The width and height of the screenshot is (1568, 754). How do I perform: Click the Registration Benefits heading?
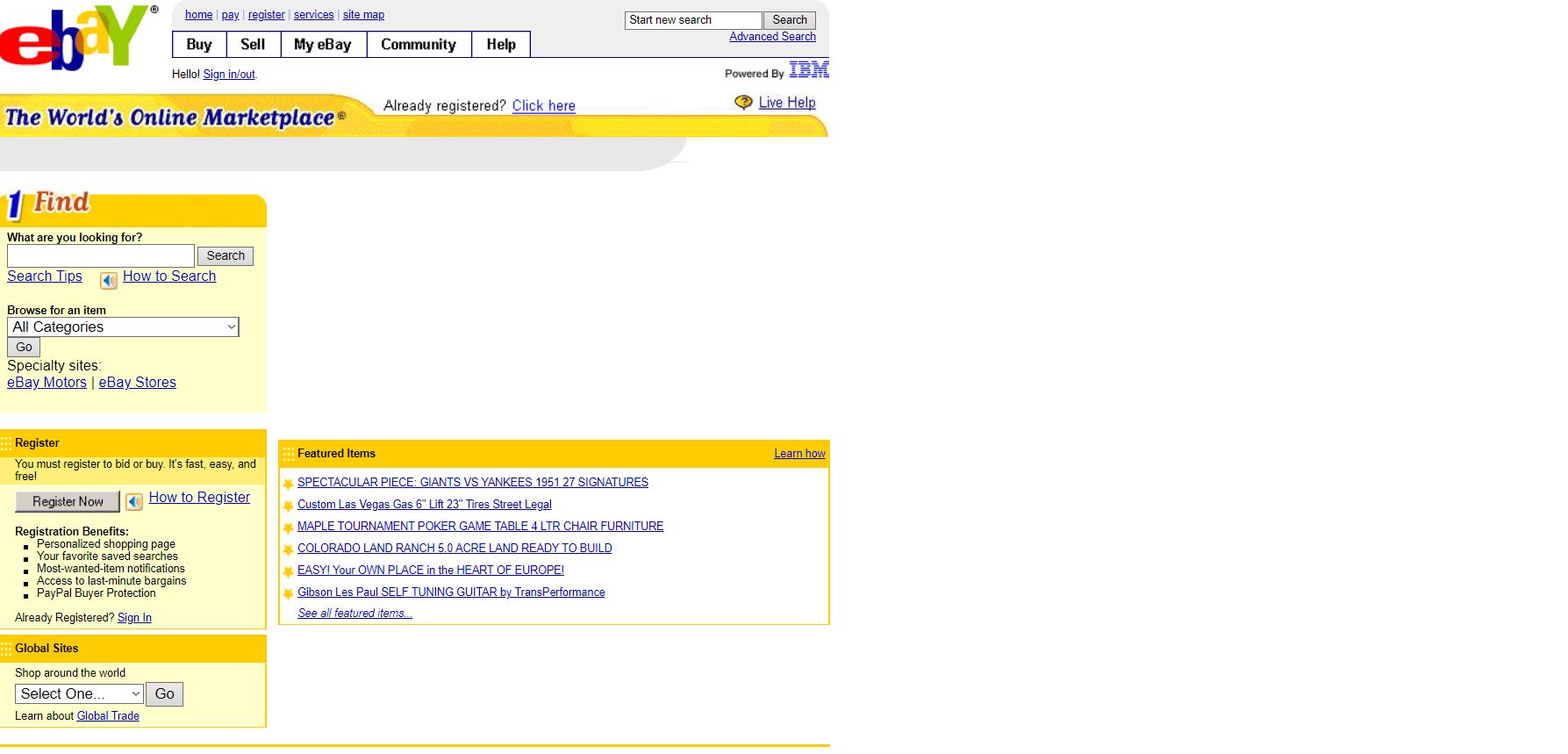pyautogui.click(x=72, y=532)
